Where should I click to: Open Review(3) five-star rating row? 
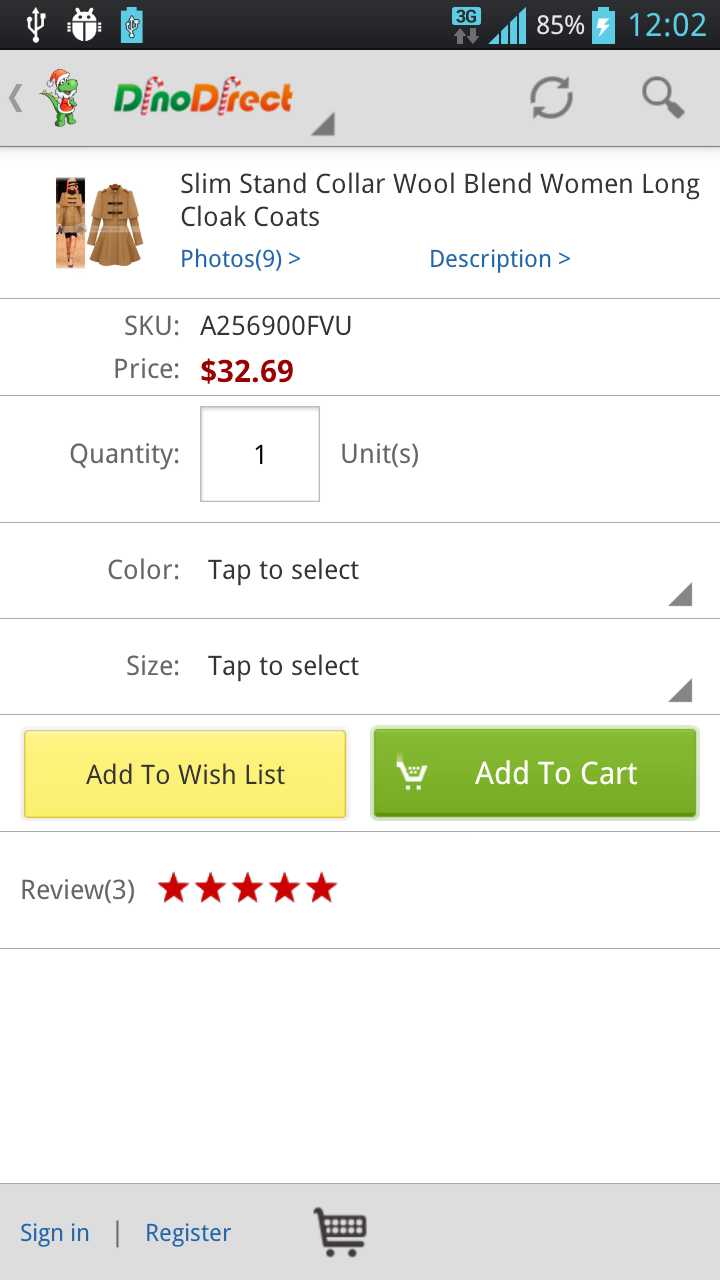pyautogui.click(x=180, y=889)
